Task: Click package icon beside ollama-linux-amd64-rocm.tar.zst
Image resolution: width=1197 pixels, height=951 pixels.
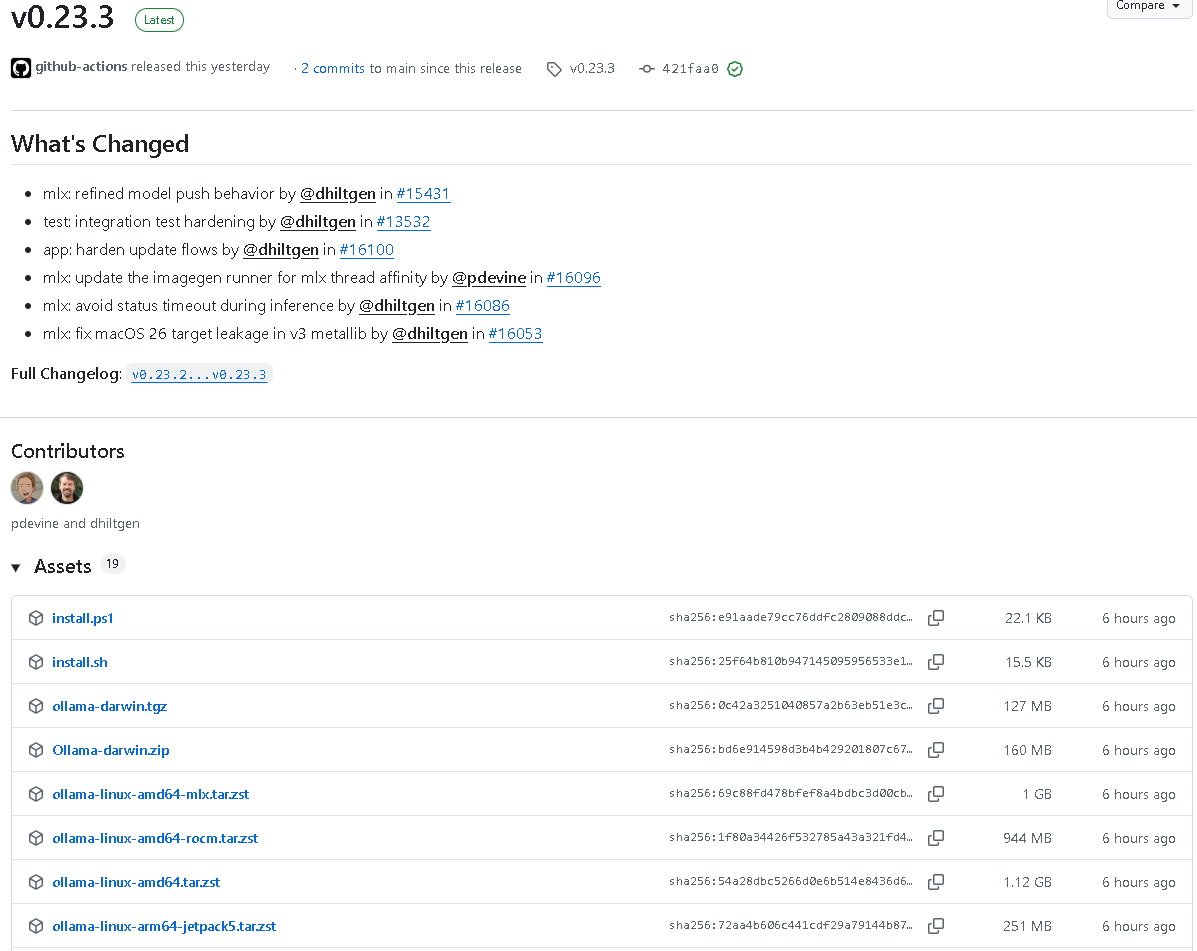Action: [x=36, y=838]
